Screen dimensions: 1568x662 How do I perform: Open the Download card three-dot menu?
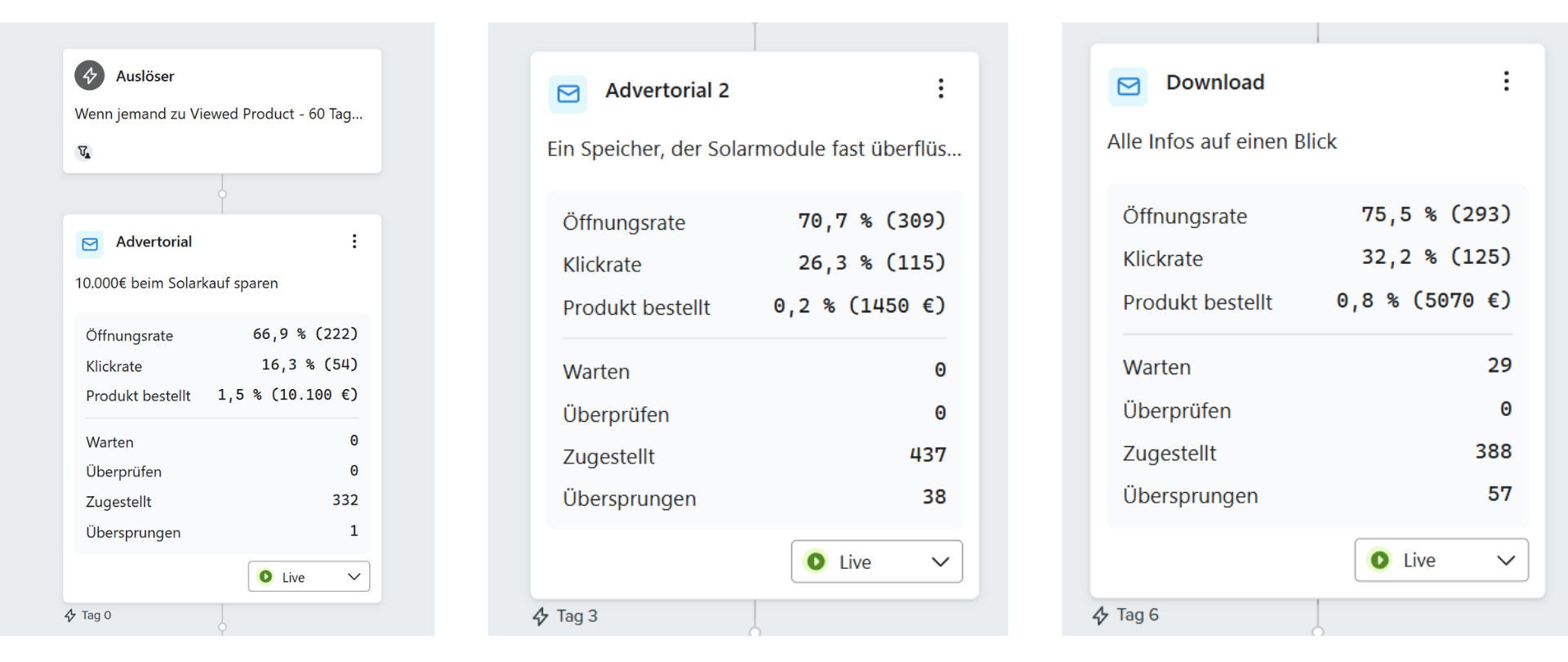pyautogui.click(x=1506, y=81)
